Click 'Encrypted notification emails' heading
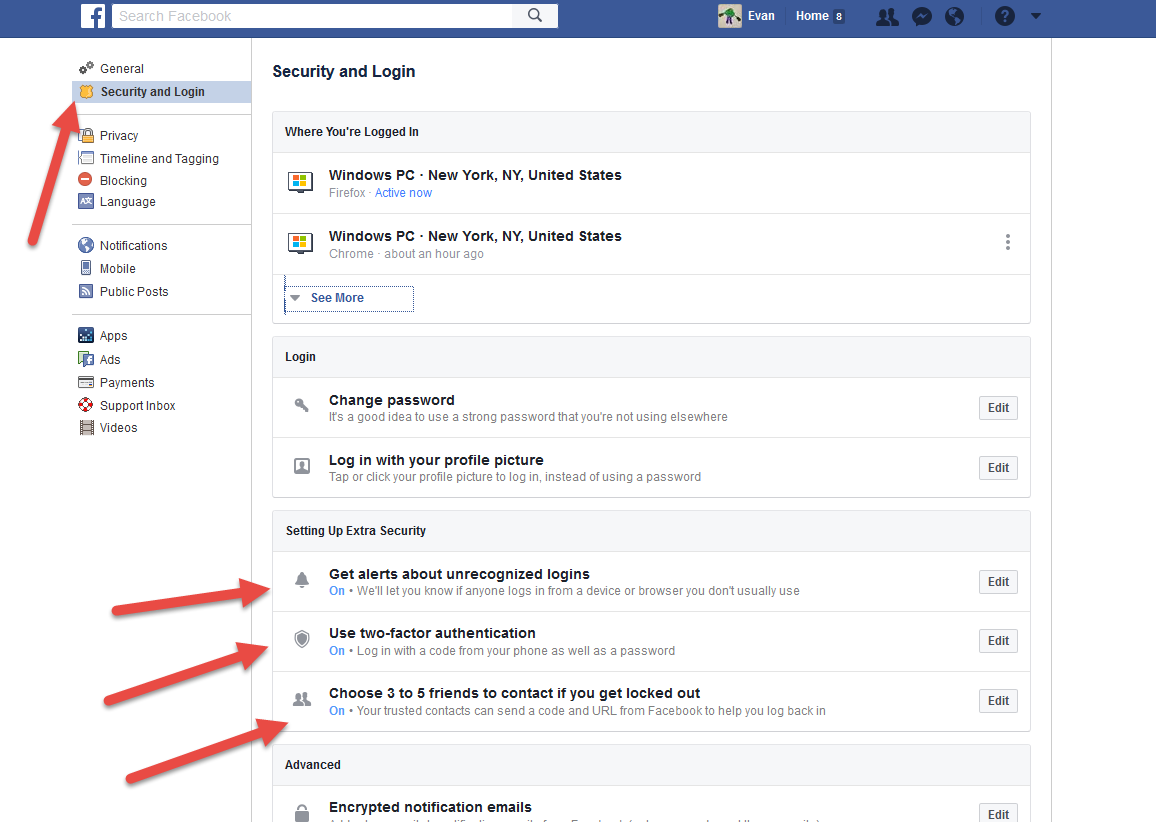Image resolution: width=1156 pixels, height=822 pixels. click(430, 807)
